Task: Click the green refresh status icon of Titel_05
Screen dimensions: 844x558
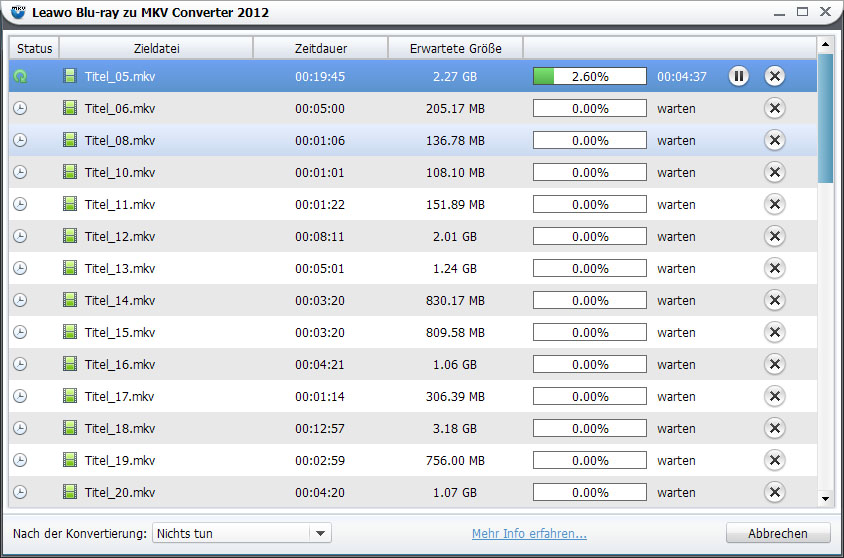Action: click(20, 76)
